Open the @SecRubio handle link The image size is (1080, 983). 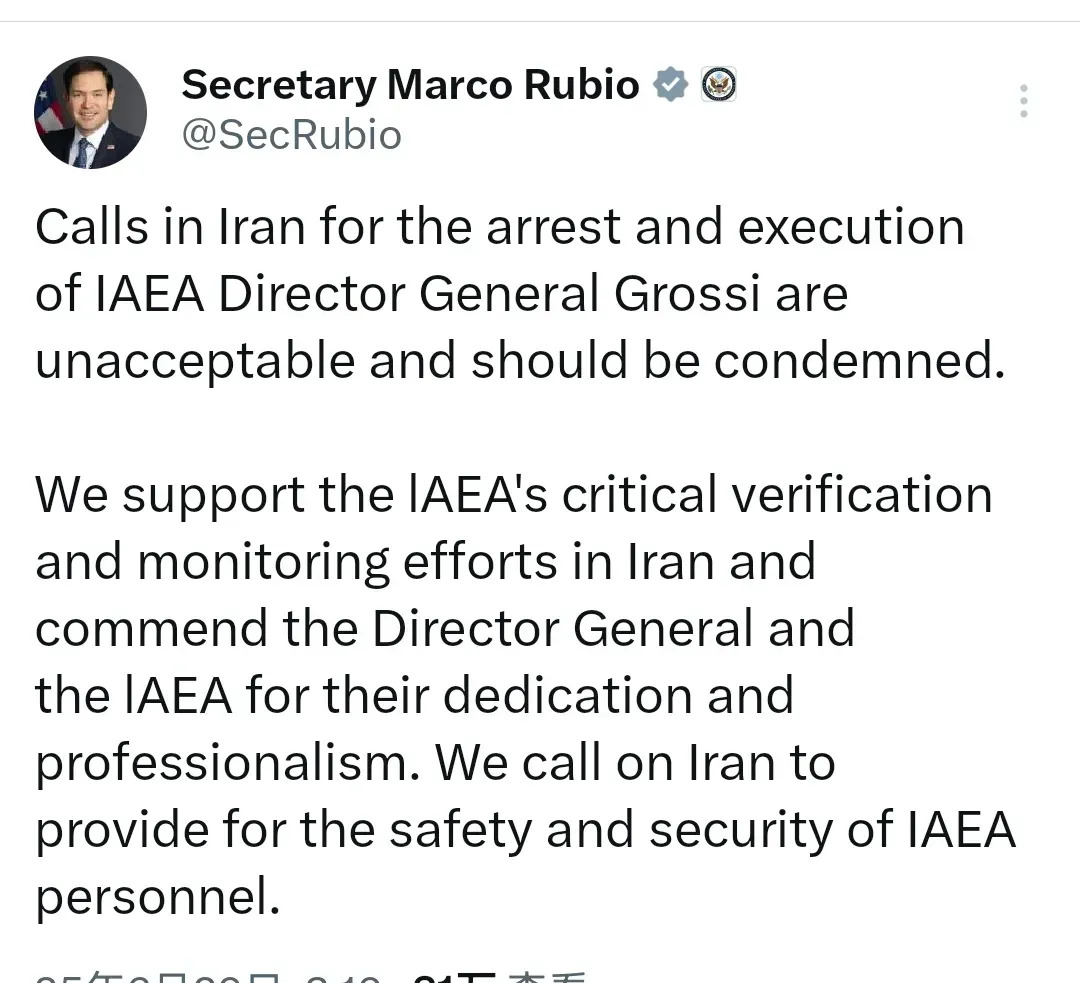click(291, 134)
